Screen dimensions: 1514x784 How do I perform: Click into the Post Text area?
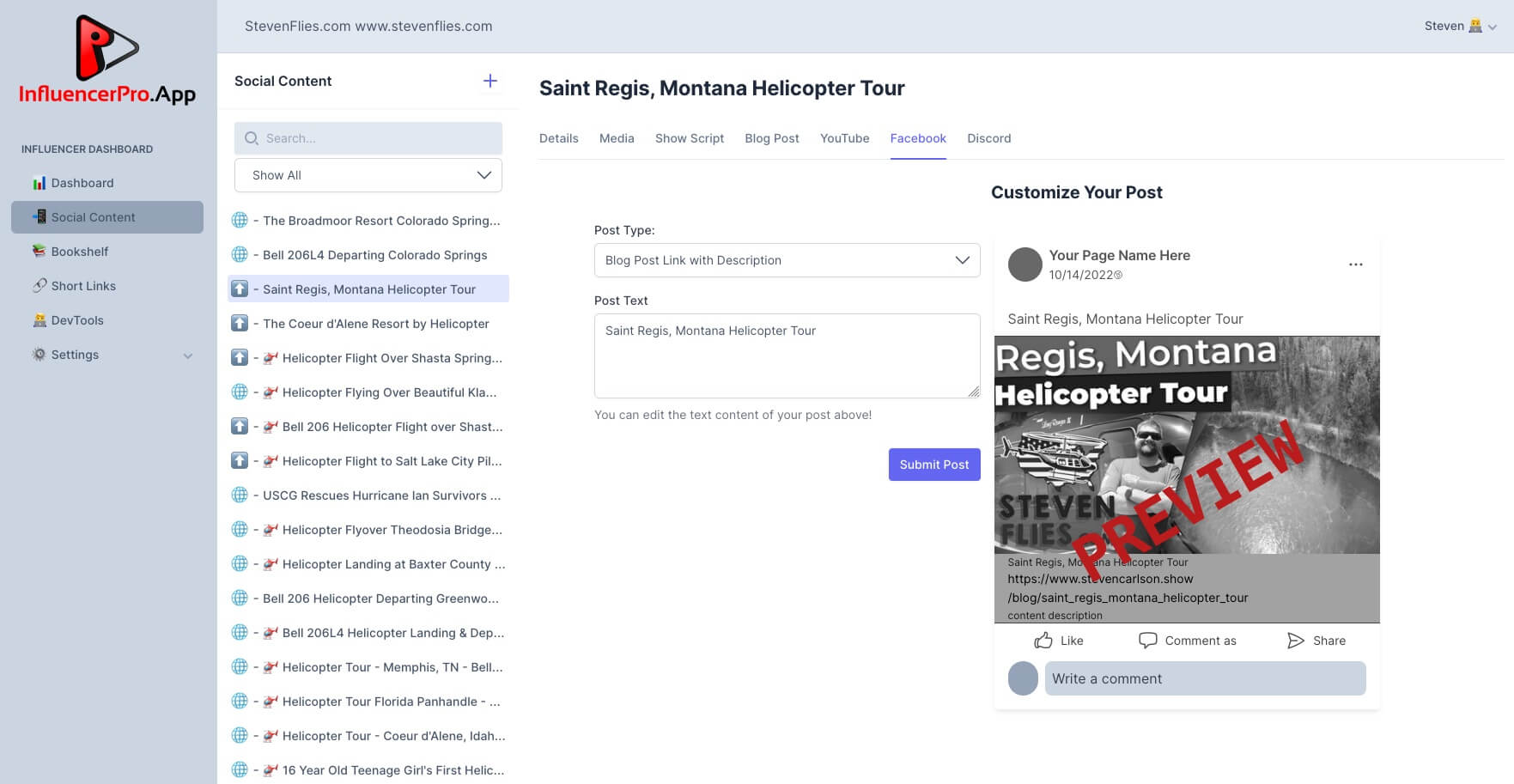pyautogui.click(x=787, y=356)
